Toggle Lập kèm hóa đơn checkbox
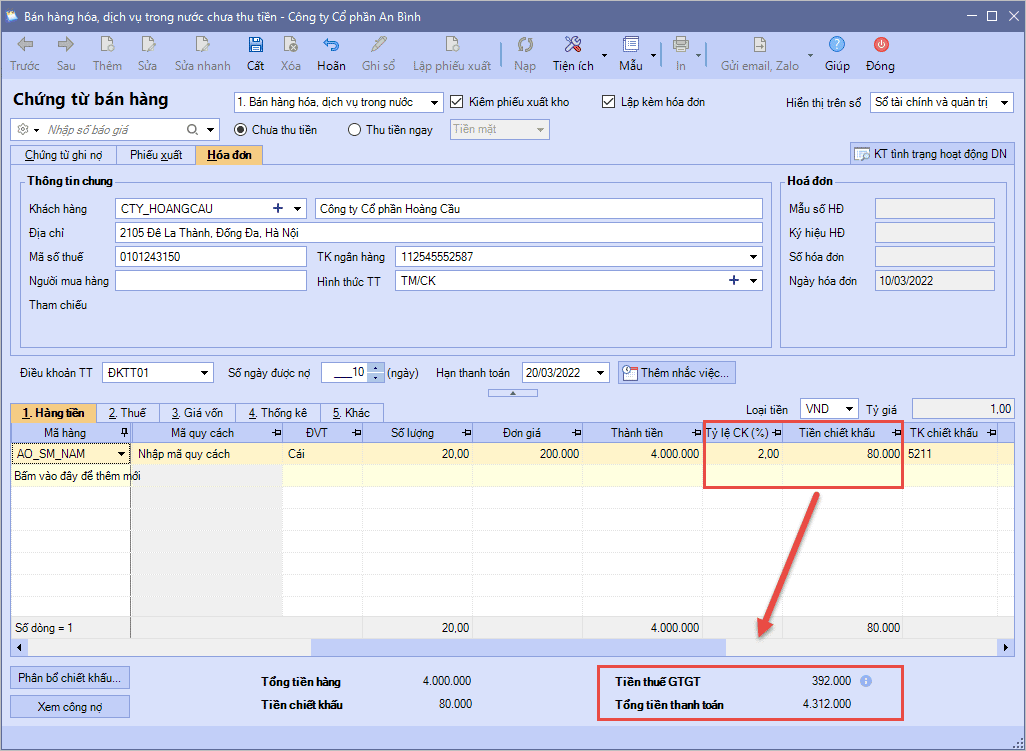1026x751 pixels. point(609,102)
